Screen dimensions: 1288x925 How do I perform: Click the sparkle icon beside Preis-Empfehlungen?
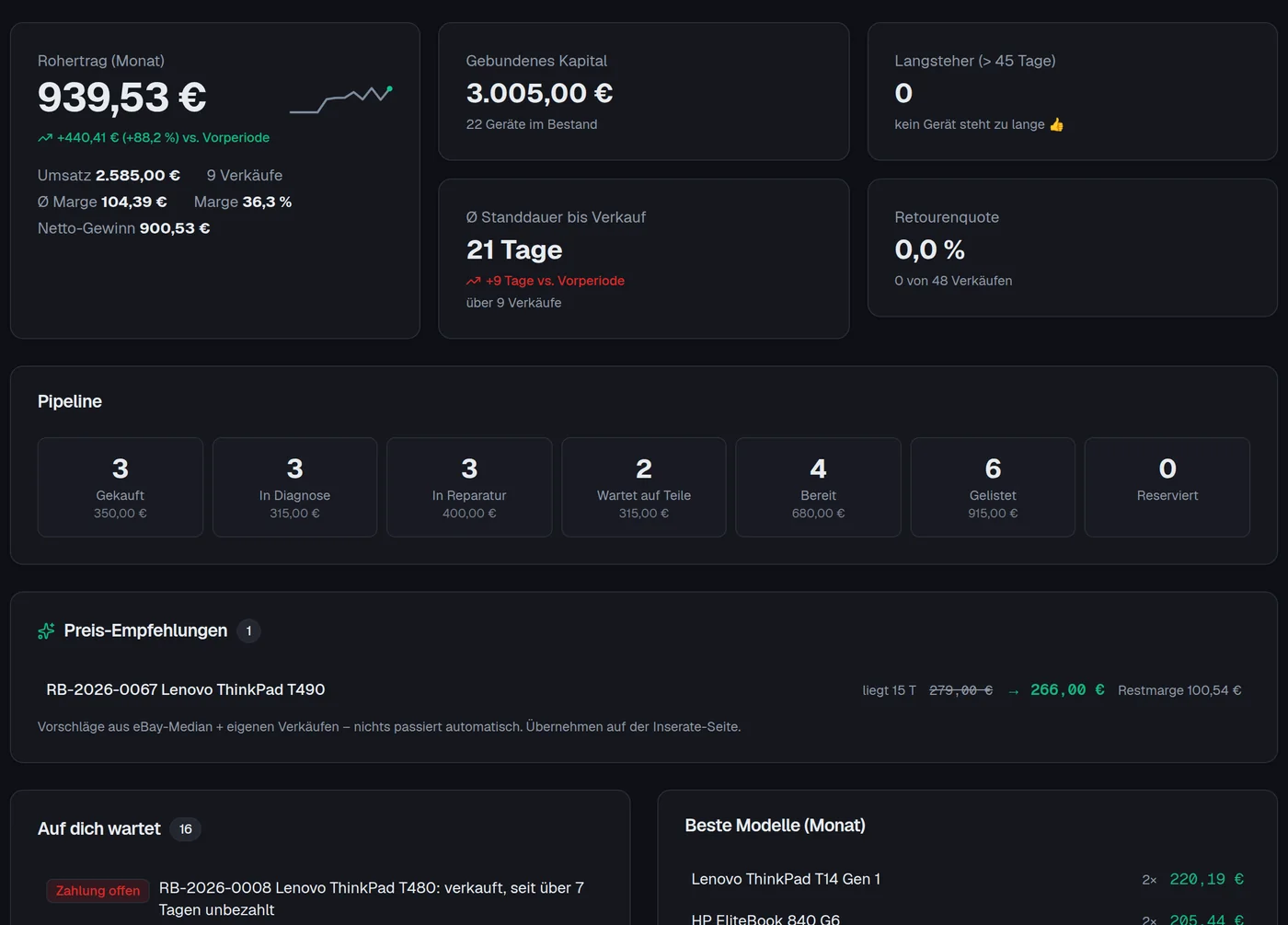pos(46,630)
